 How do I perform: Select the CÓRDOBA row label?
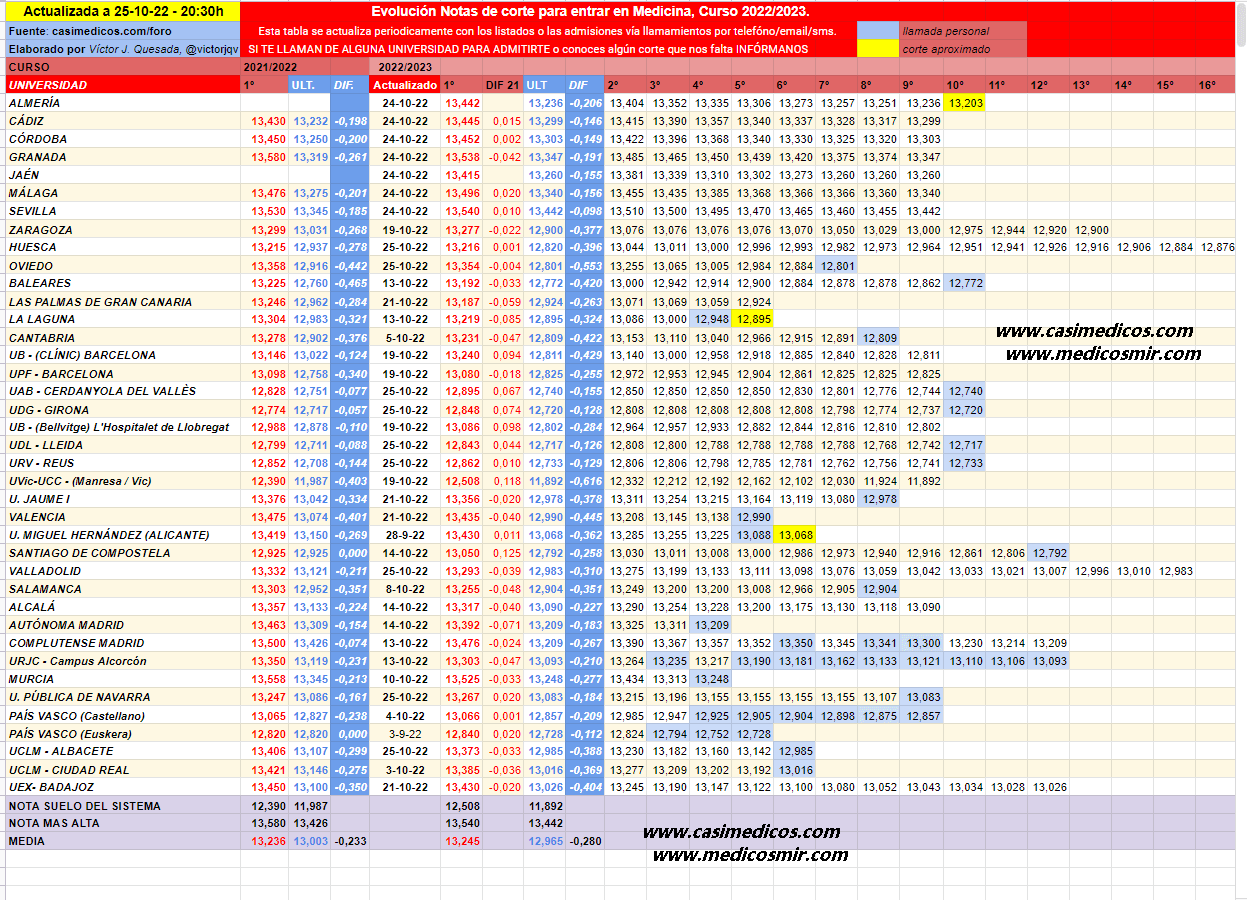tap(38, 139)
